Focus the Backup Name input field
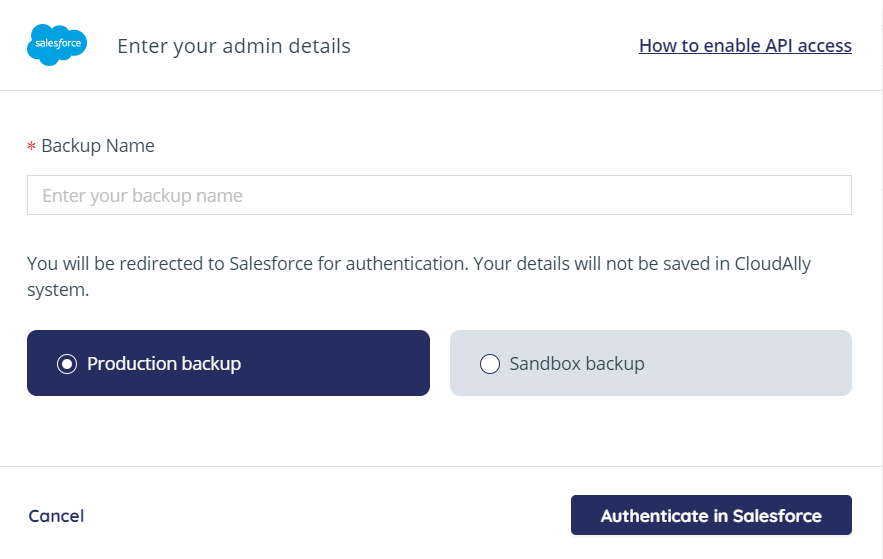 [x=439, y=195]
